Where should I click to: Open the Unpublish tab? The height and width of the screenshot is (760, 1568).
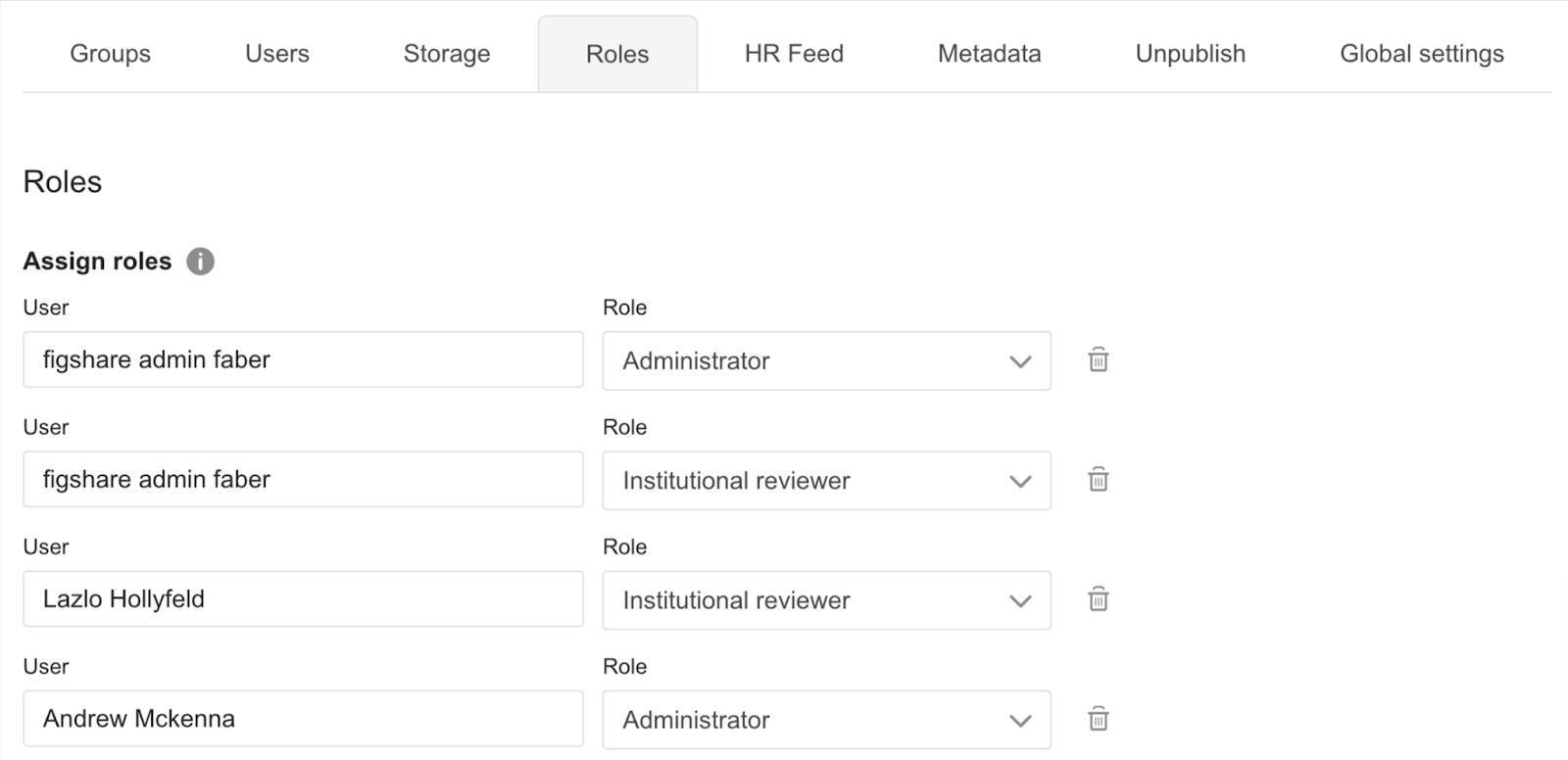click(1190, 54)
